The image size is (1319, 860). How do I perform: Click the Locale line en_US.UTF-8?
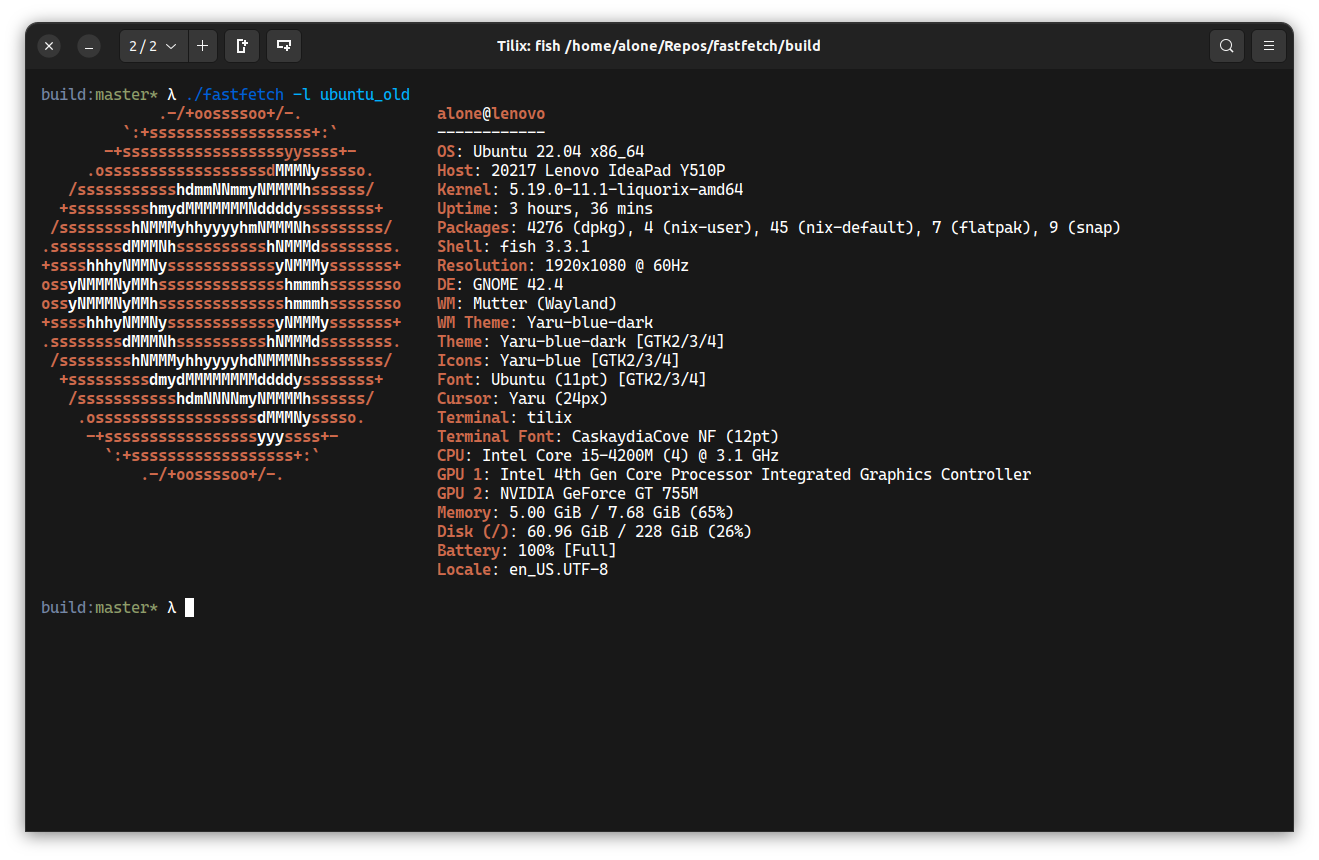[522, 570]
